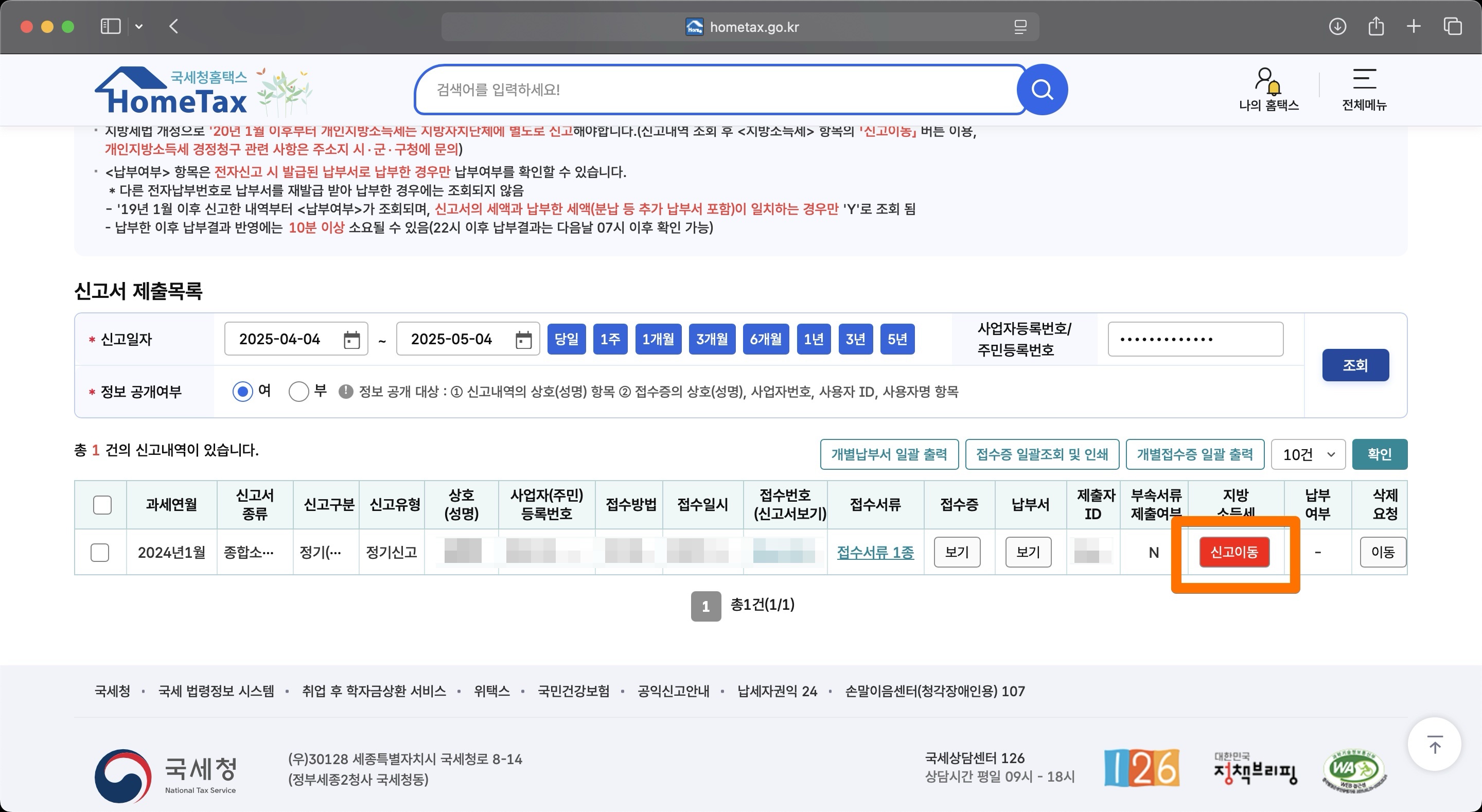Open 접수서류 1종 link
Screen dimensions: 1482x812
[874, 552]
